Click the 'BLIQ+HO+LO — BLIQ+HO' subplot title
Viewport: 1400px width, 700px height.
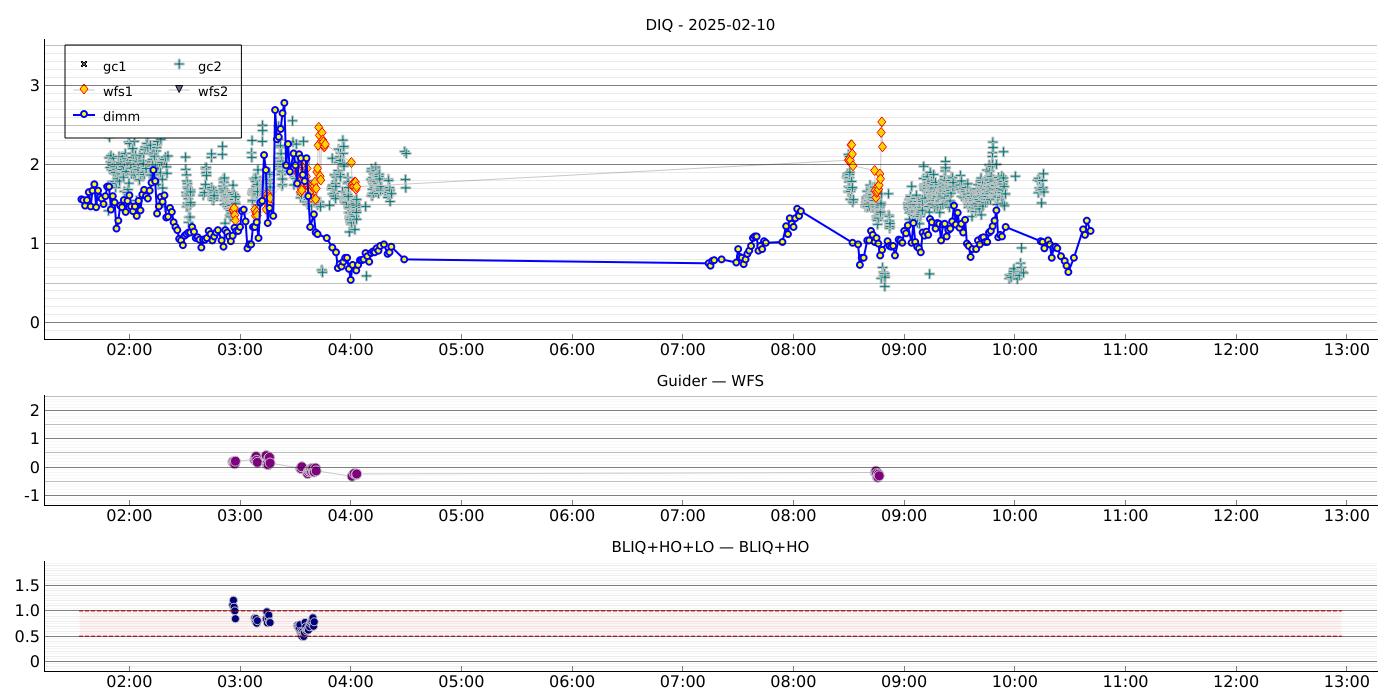click(x=710, y=547)
